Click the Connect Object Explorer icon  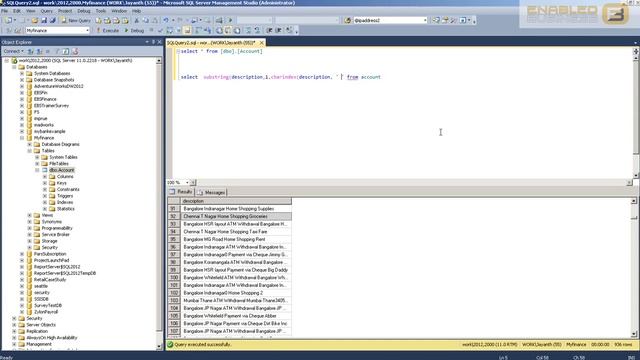click(30, 51)
